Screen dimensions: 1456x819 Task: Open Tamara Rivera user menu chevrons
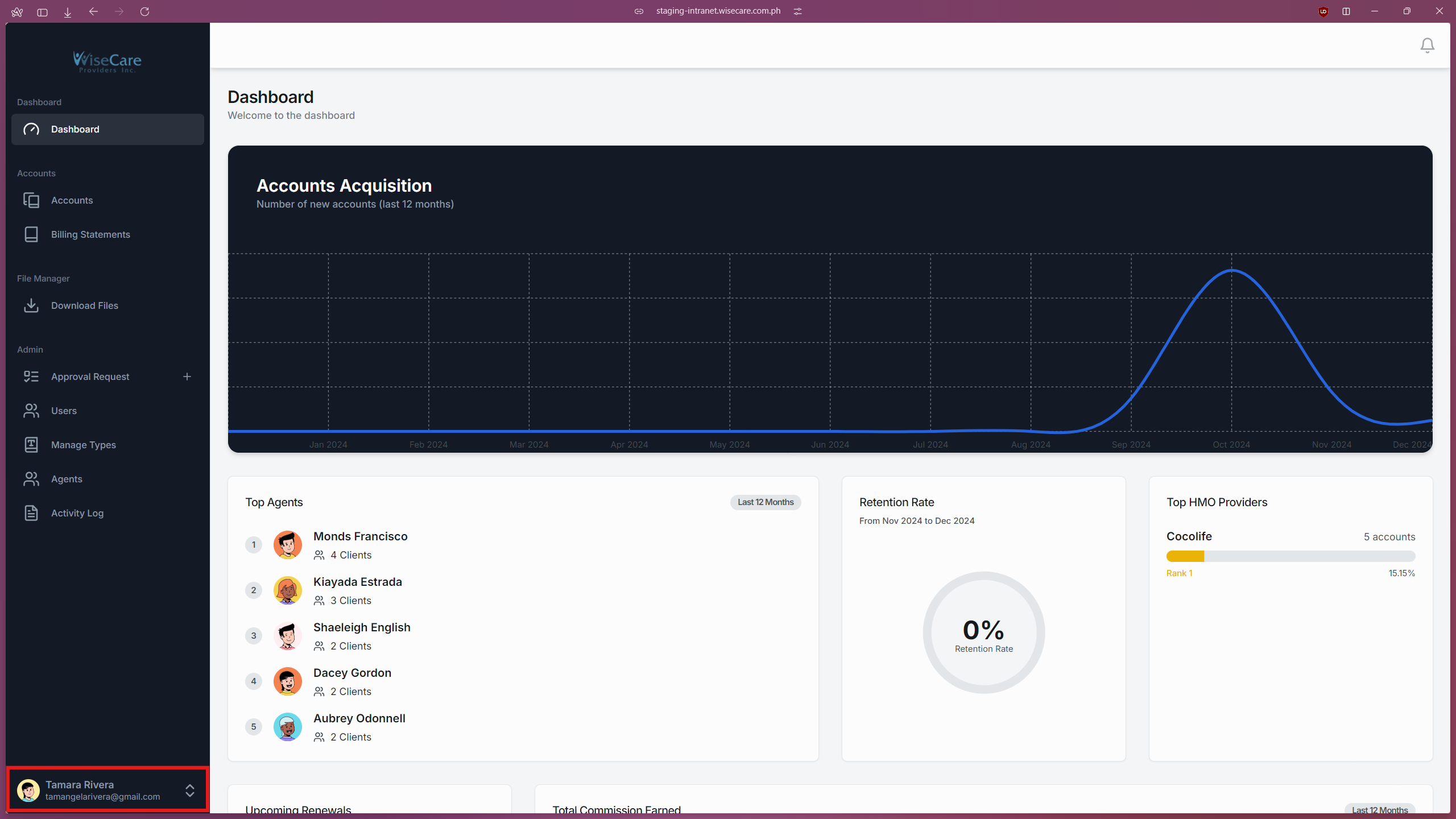(190, 791)
